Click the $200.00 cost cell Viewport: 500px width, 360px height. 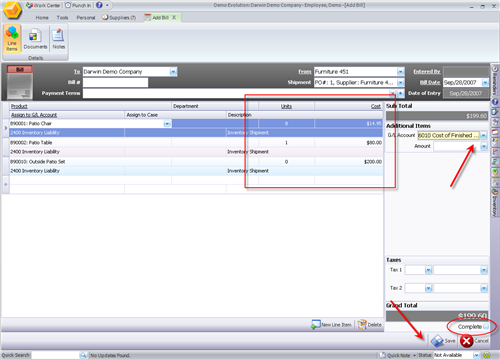coord(349,162)
